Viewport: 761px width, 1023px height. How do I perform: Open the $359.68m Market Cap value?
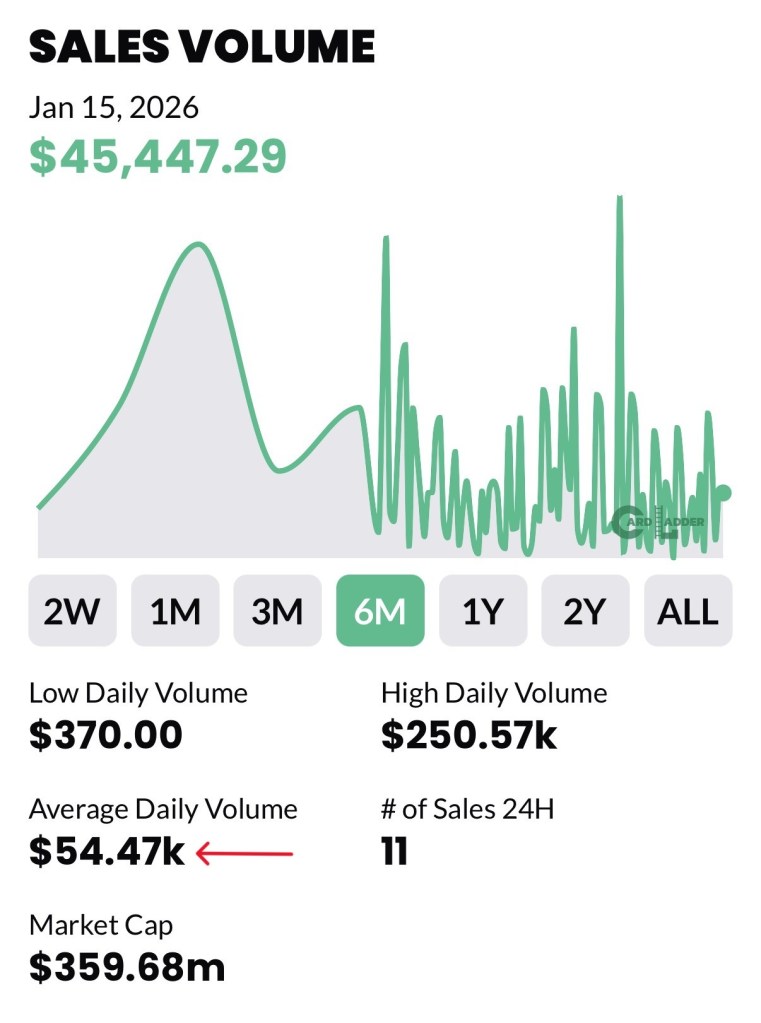(127, 967)
